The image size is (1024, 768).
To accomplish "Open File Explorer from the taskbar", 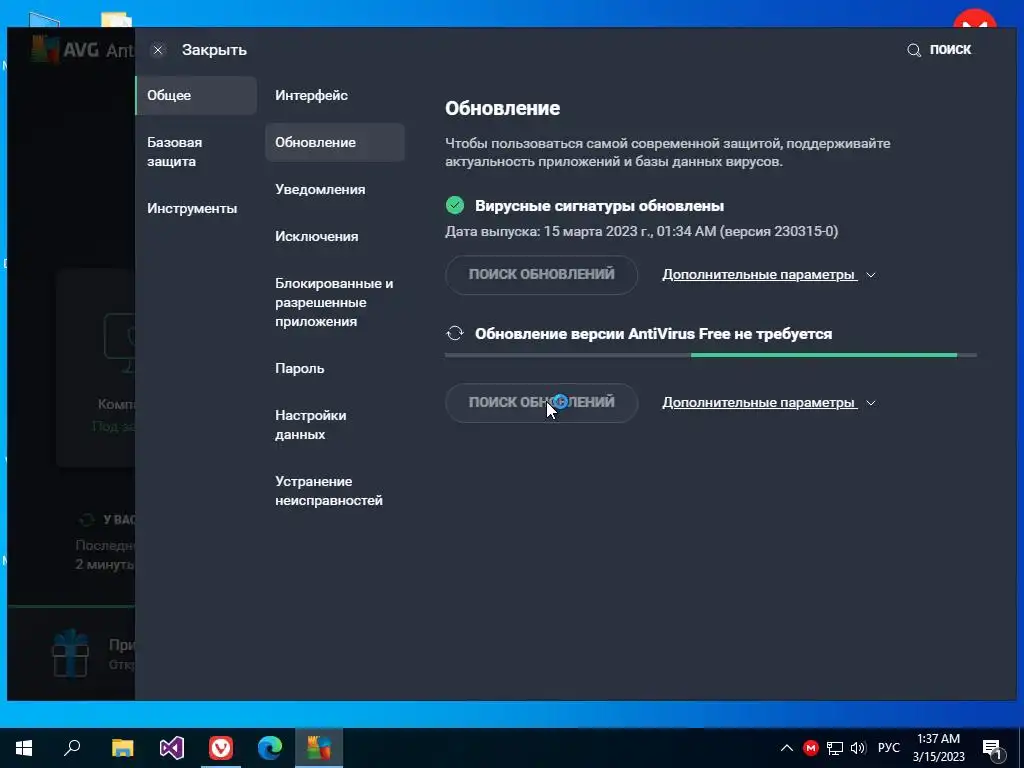I will pyautogui.click(x=122, y=748).
